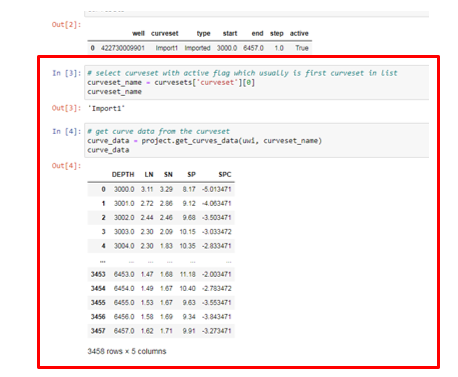Viewport: 458px width, 377px height.
Task: Click the step value 1.0
Action: pyautogui.click(x=279, y=48)
